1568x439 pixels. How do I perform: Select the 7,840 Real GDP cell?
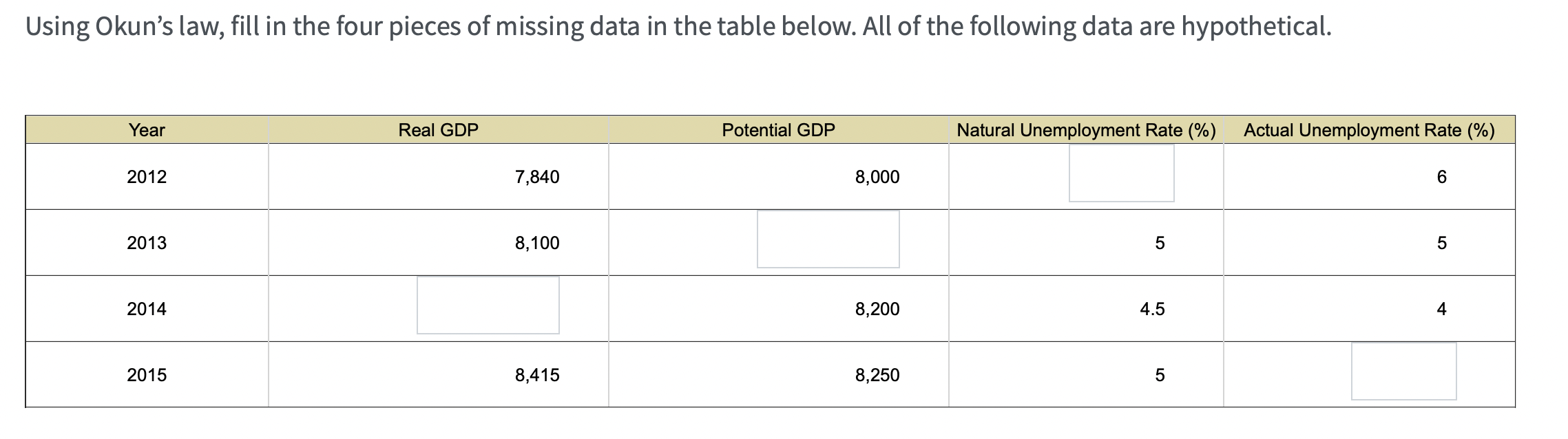tap(537, 177)
